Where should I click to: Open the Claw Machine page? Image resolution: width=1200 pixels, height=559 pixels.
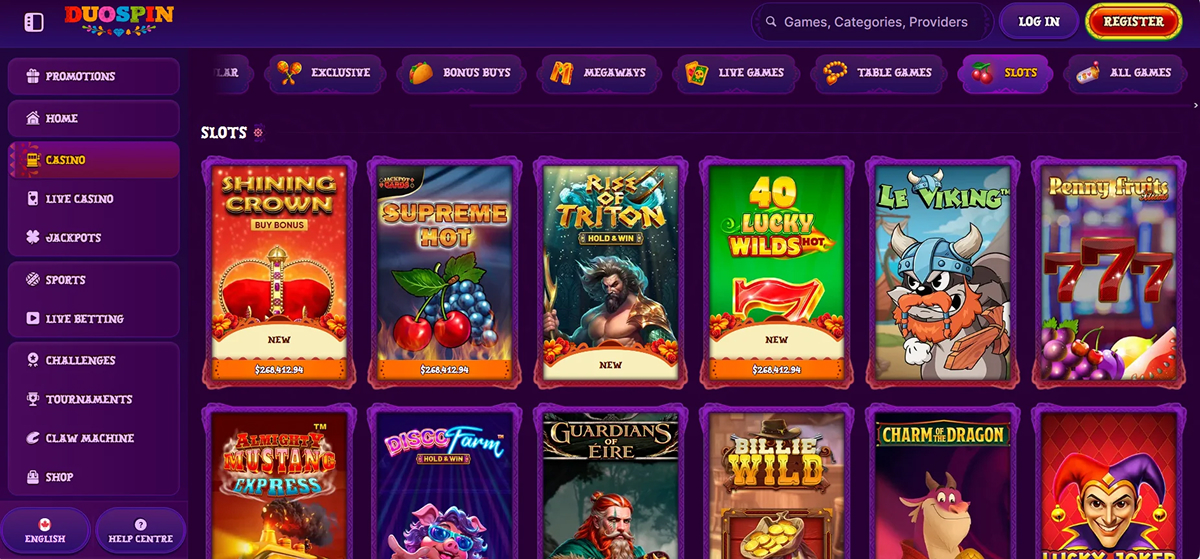point(94,438)
